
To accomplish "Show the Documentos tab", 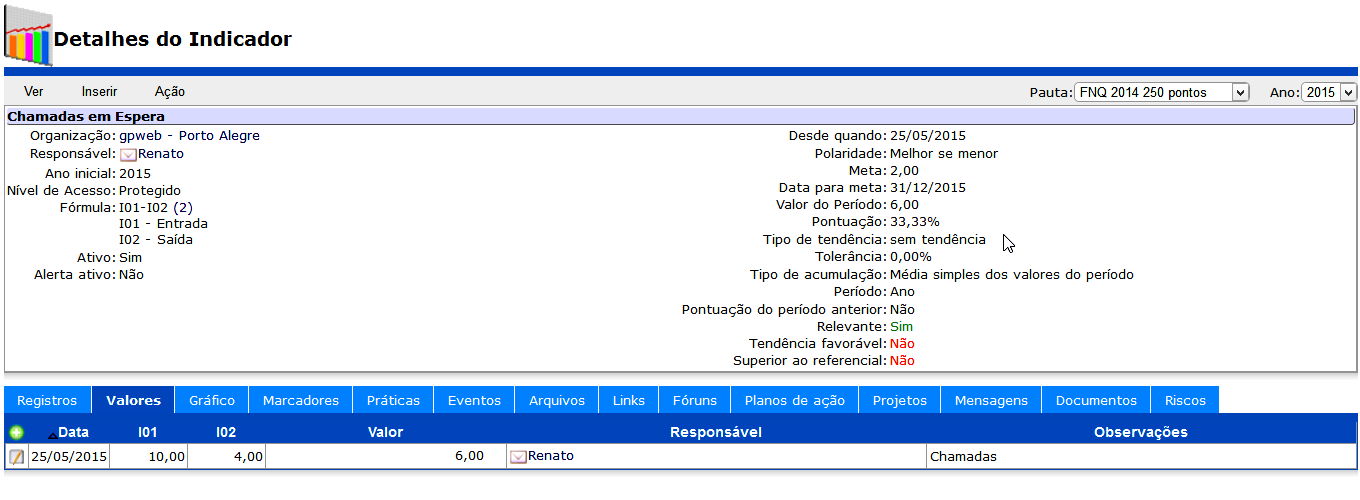I will [x=1096, y=400].
